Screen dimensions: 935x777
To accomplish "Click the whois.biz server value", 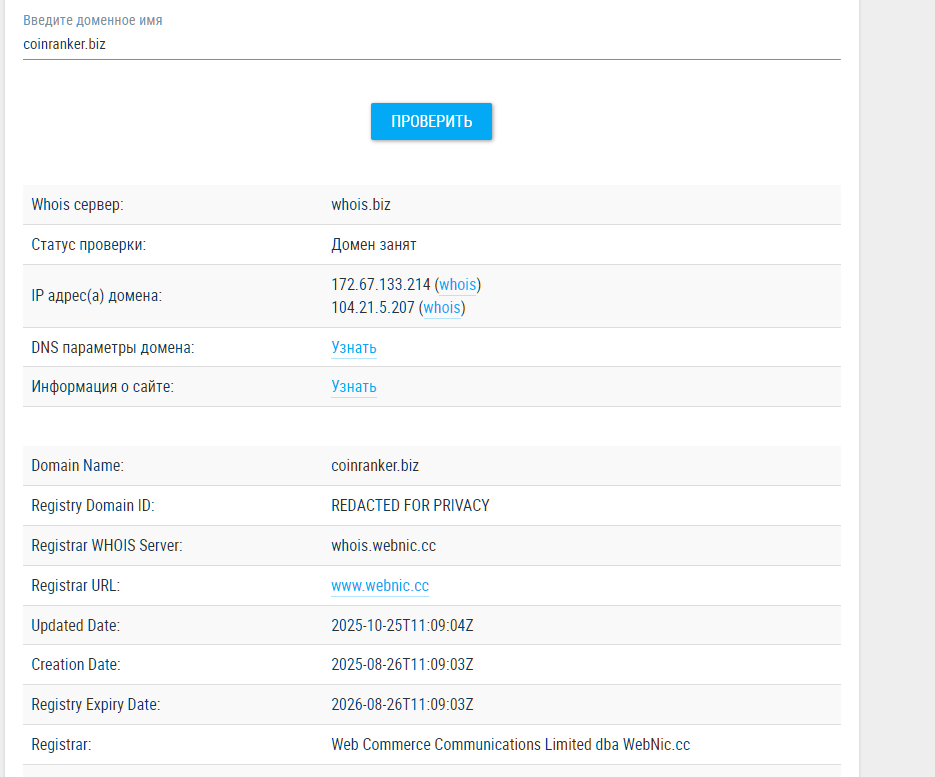I will (x=361, y=204).
